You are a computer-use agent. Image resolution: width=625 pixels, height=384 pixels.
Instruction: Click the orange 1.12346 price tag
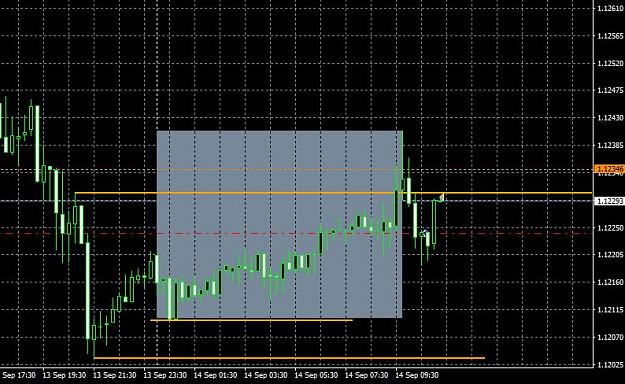pyautogui.click(x=609, y=169)
